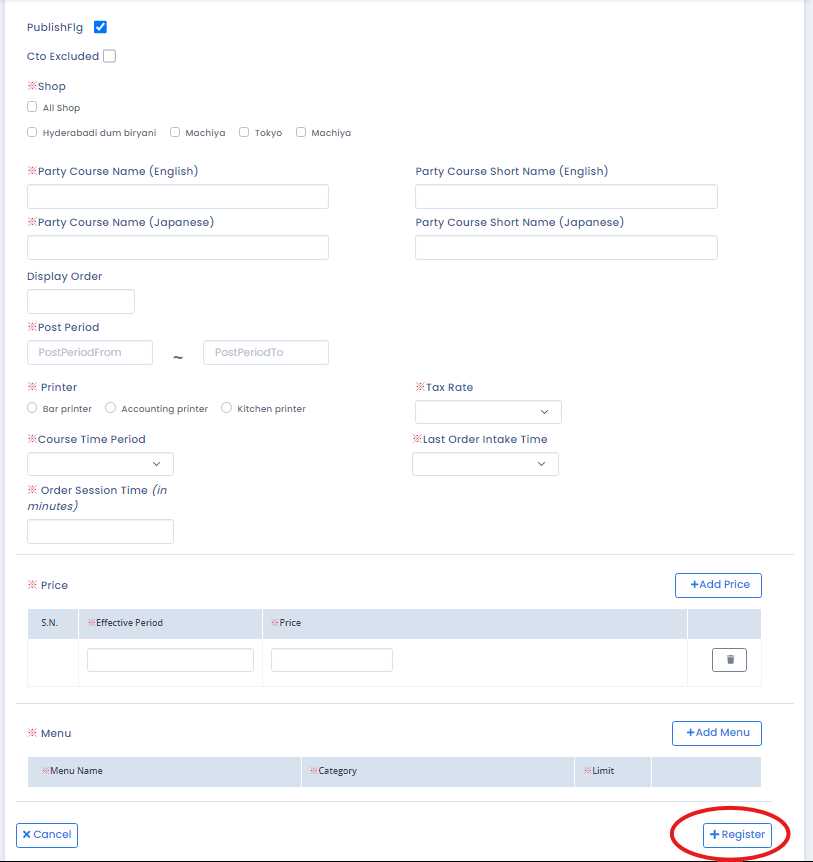This screenshot has width=813, height=862.
Task: Click the PostPeriodFrom date field
Action: pos(90,353)
